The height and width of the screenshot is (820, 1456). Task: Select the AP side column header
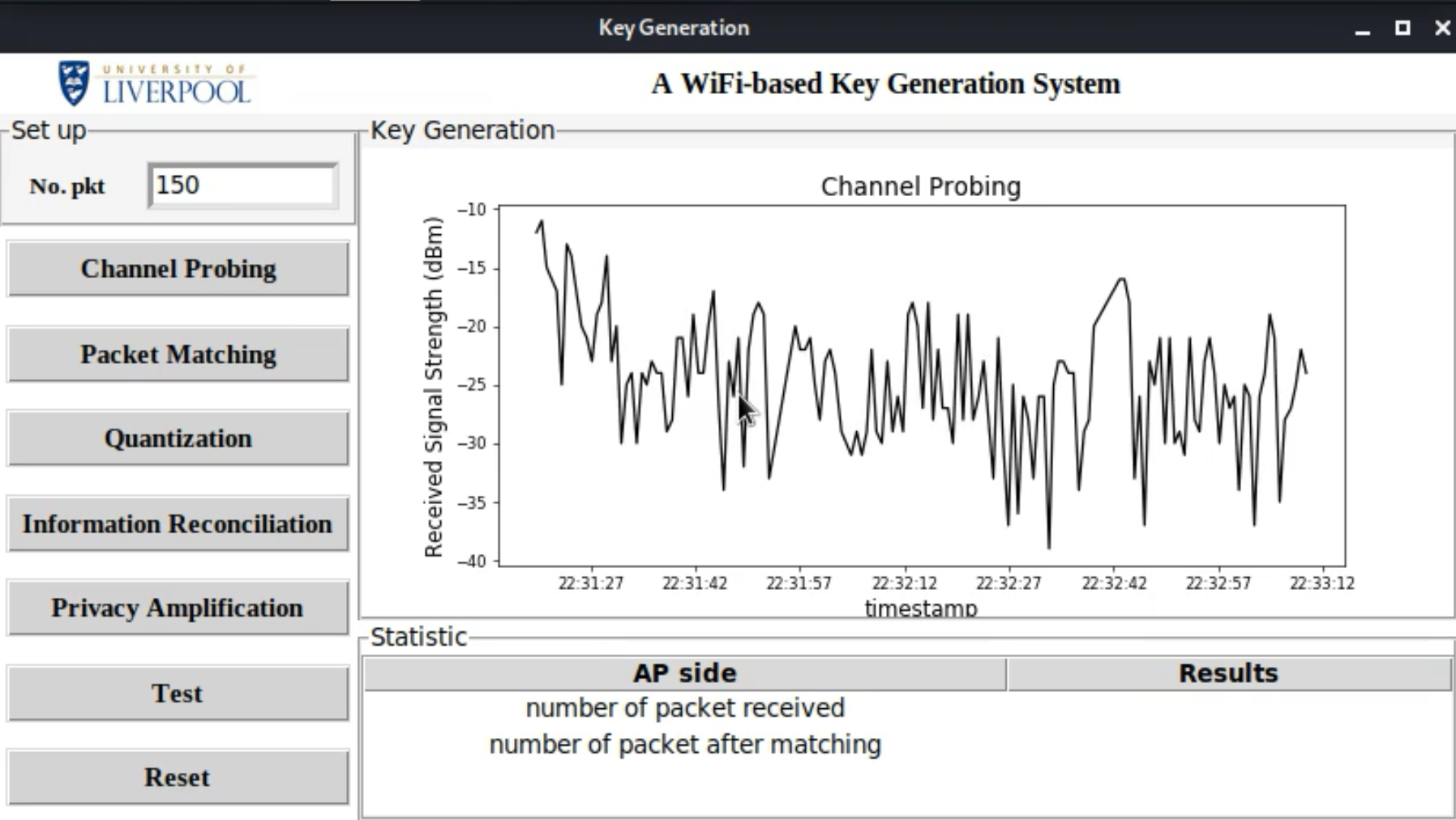pos(685,673)
